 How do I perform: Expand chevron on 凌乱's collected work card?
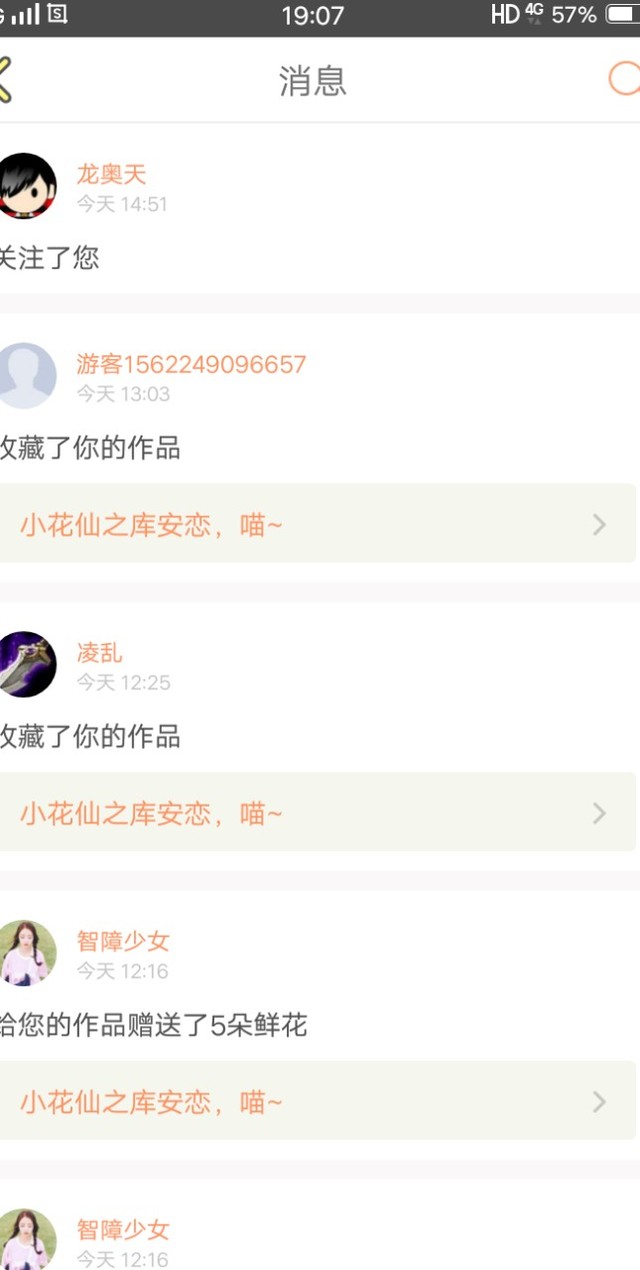coord(599,813)
